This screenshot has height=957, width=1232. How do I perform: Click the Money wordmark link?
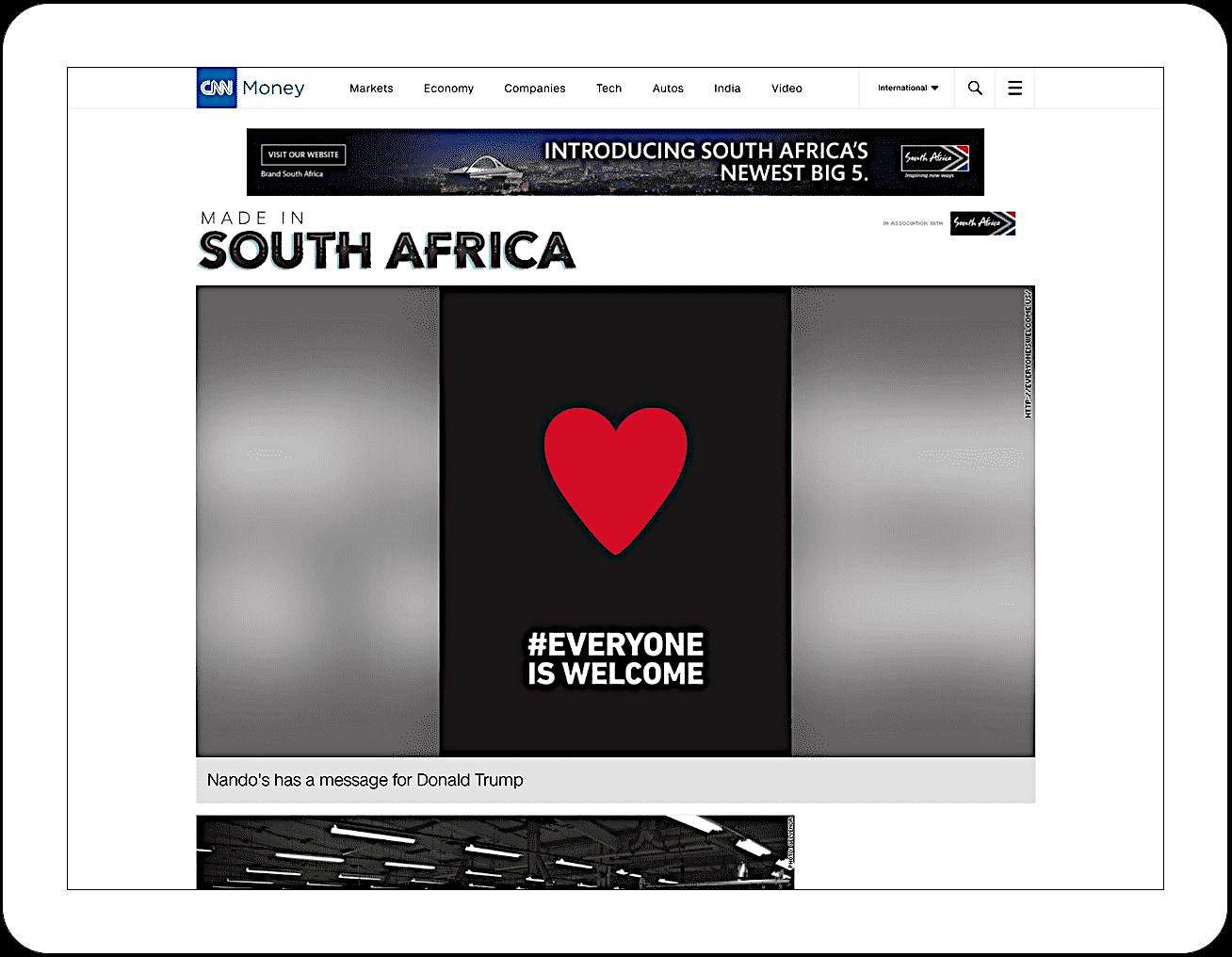(x=273, y=89)
